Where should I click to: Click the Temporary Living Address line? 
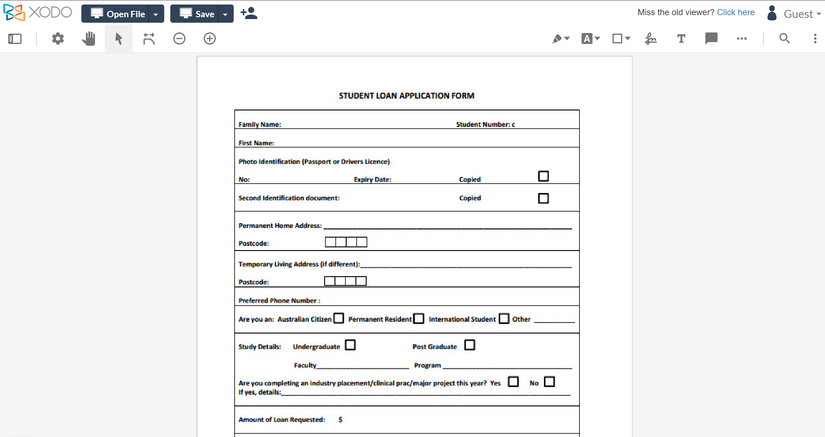click(466, 265)
